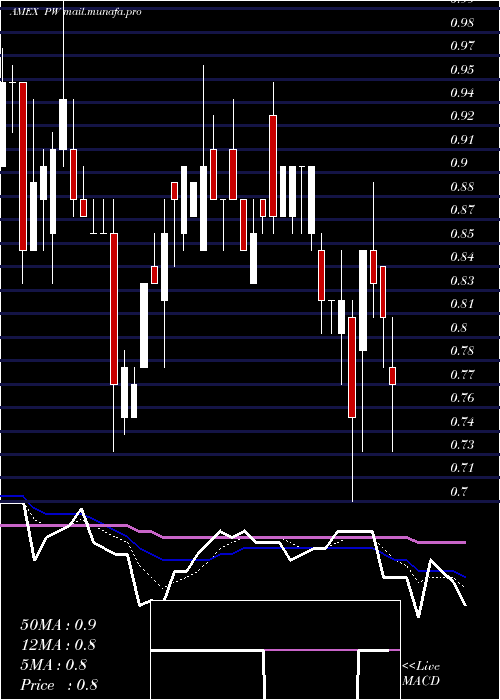Select the 0.78 price level label

(x=462, y=350)
